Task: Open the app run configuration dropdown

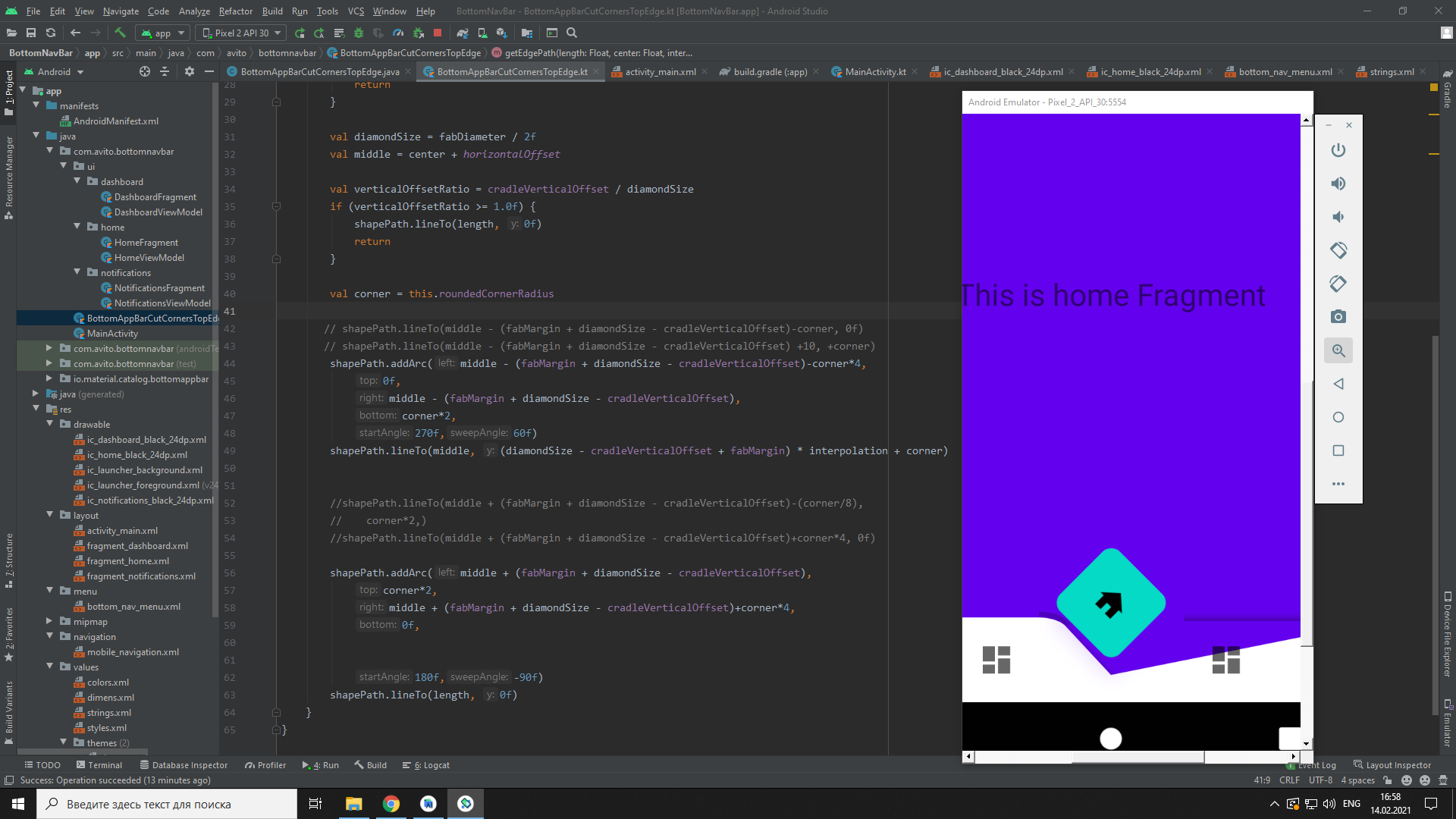Action: pos(163,33)
